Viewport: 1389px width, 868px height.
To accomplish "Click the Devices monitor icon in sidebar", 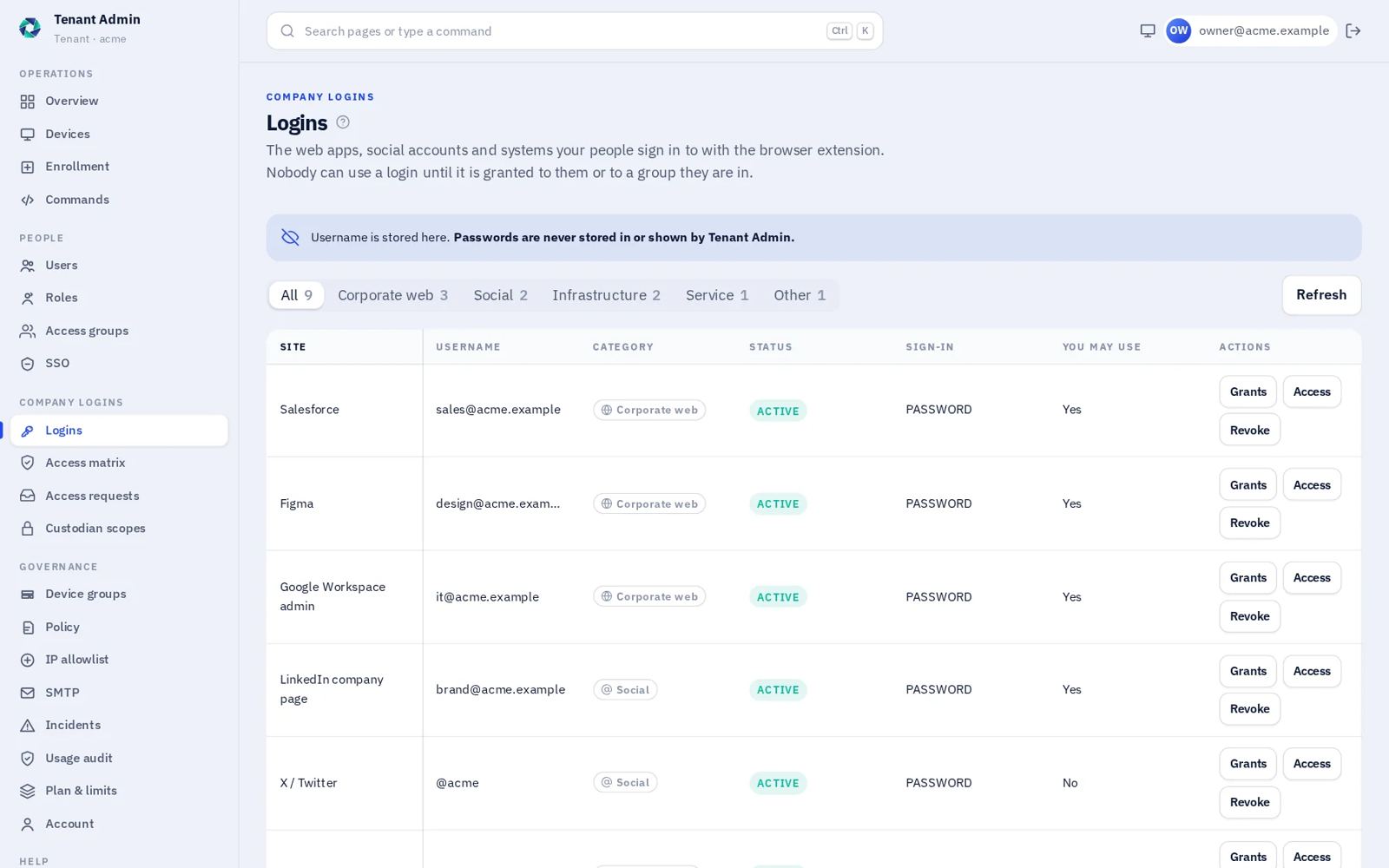I will pyautogui.click(x=28, y=135).
